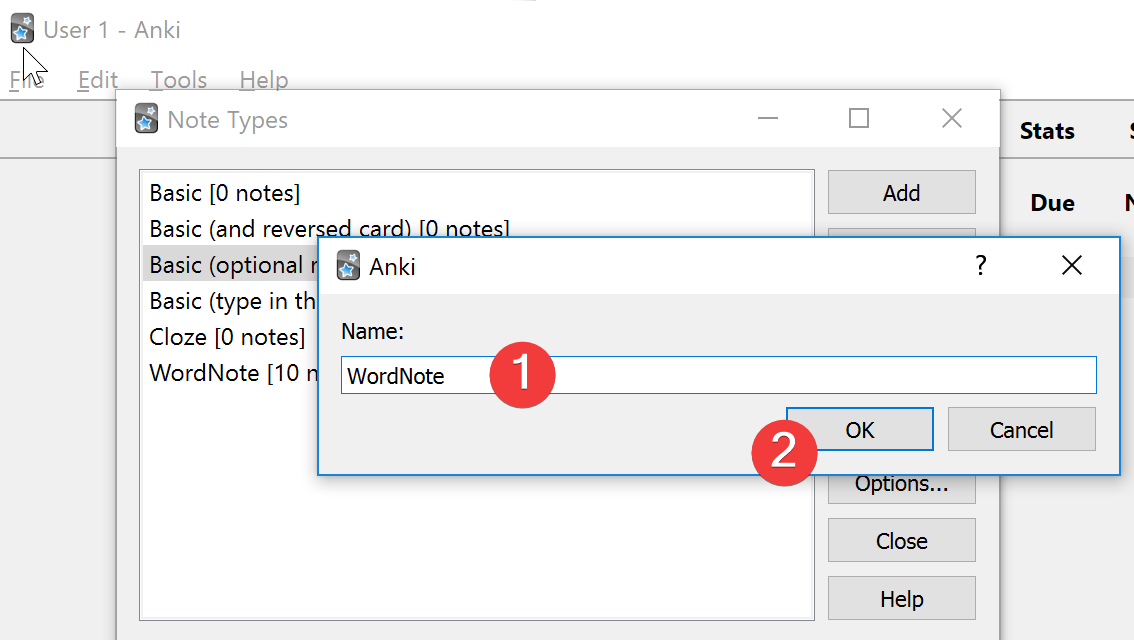1134x640 pixels.
Task: Close the Anki rename dialog
Action: coord(1072,265)
